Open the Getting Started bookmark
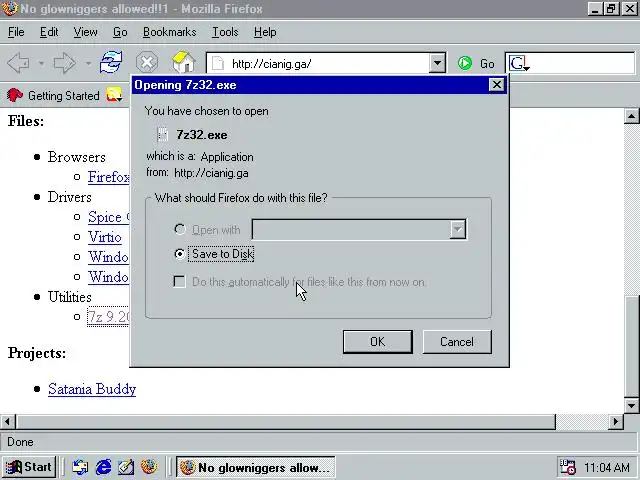The width and height of the screenshot is (640, 480). [x=53, y=96]
